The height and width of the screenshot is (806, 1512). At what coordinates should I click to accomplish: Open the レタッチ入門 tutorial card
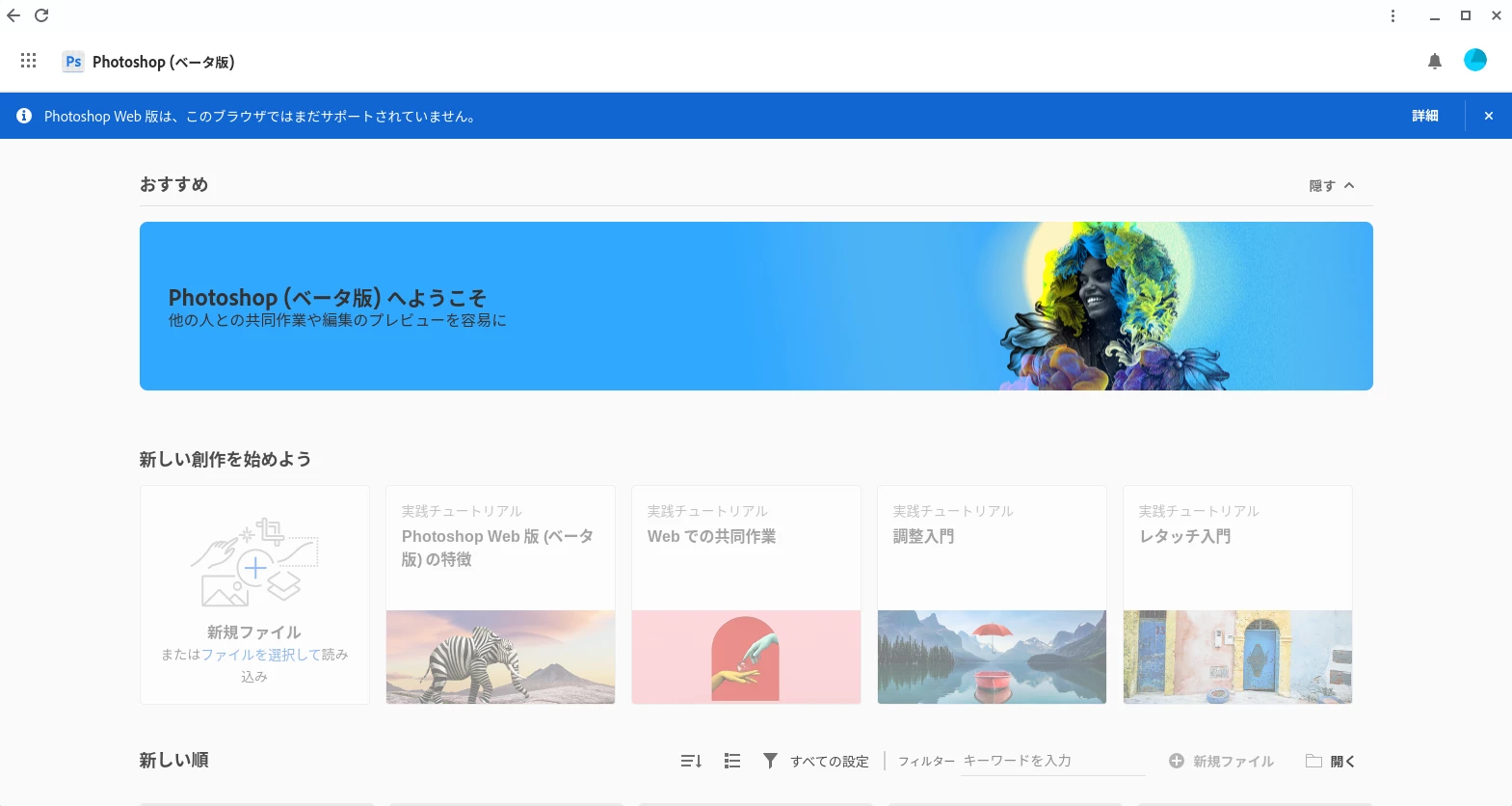[x=1237, y=594]
